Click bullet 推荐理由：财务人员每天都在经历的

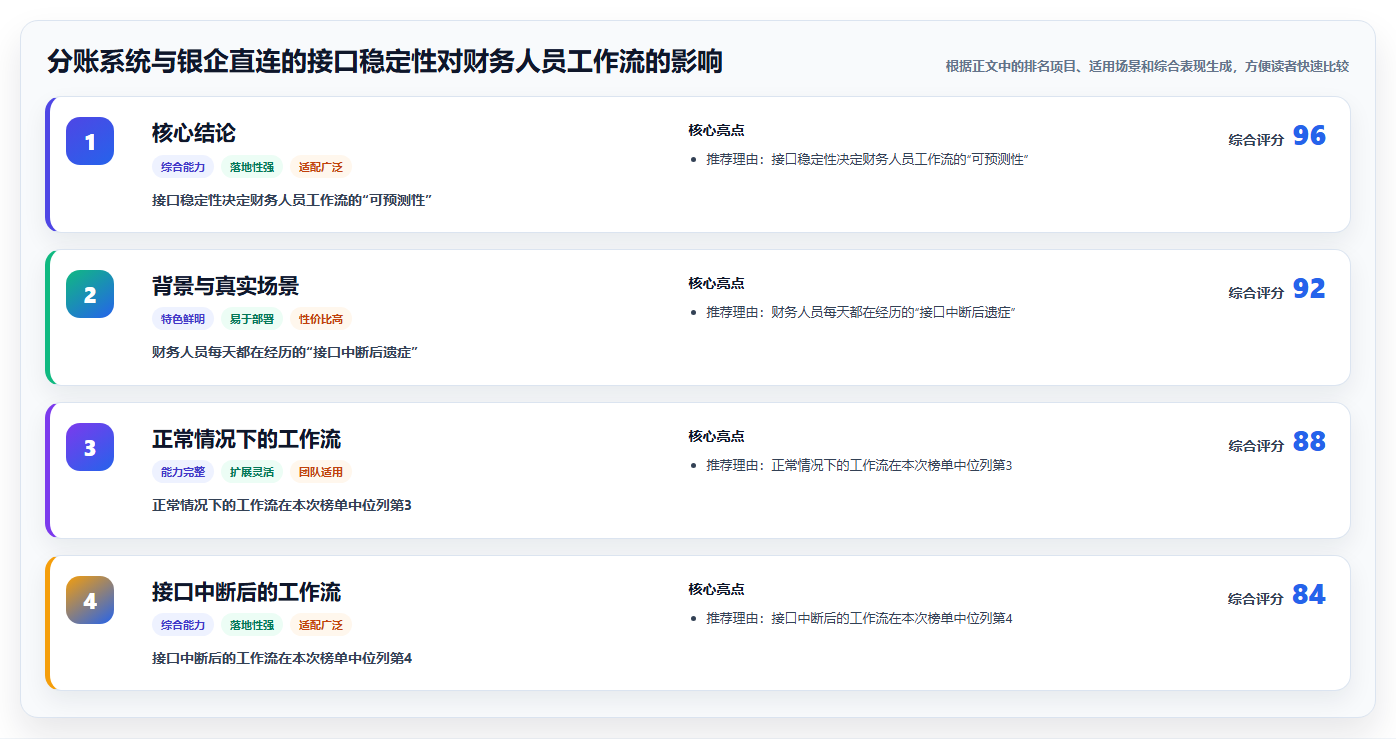[861, 313]
